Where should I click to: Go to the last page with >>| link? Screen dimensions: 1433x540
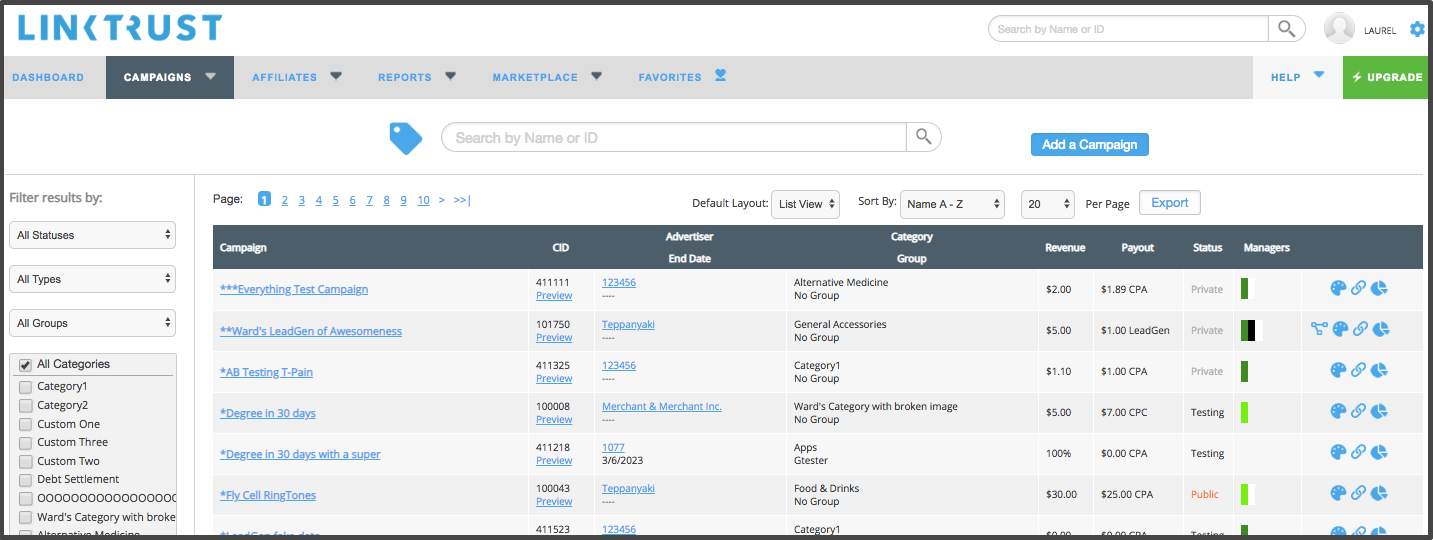coord(462,200)
